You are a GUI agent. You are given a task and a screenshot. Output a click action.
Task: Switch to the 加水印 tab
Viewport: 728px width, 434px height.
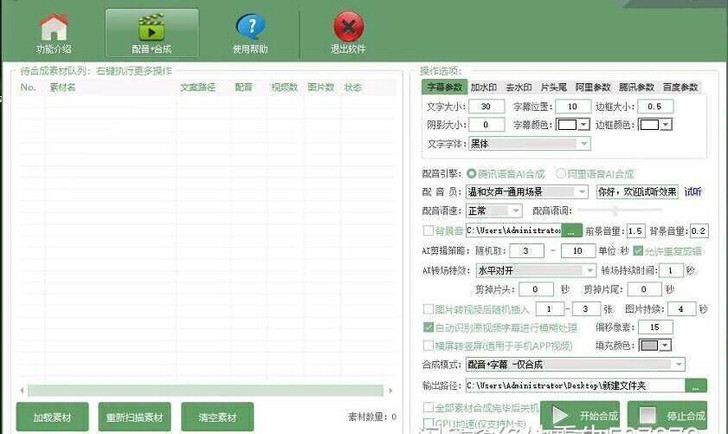click(484, 87)
